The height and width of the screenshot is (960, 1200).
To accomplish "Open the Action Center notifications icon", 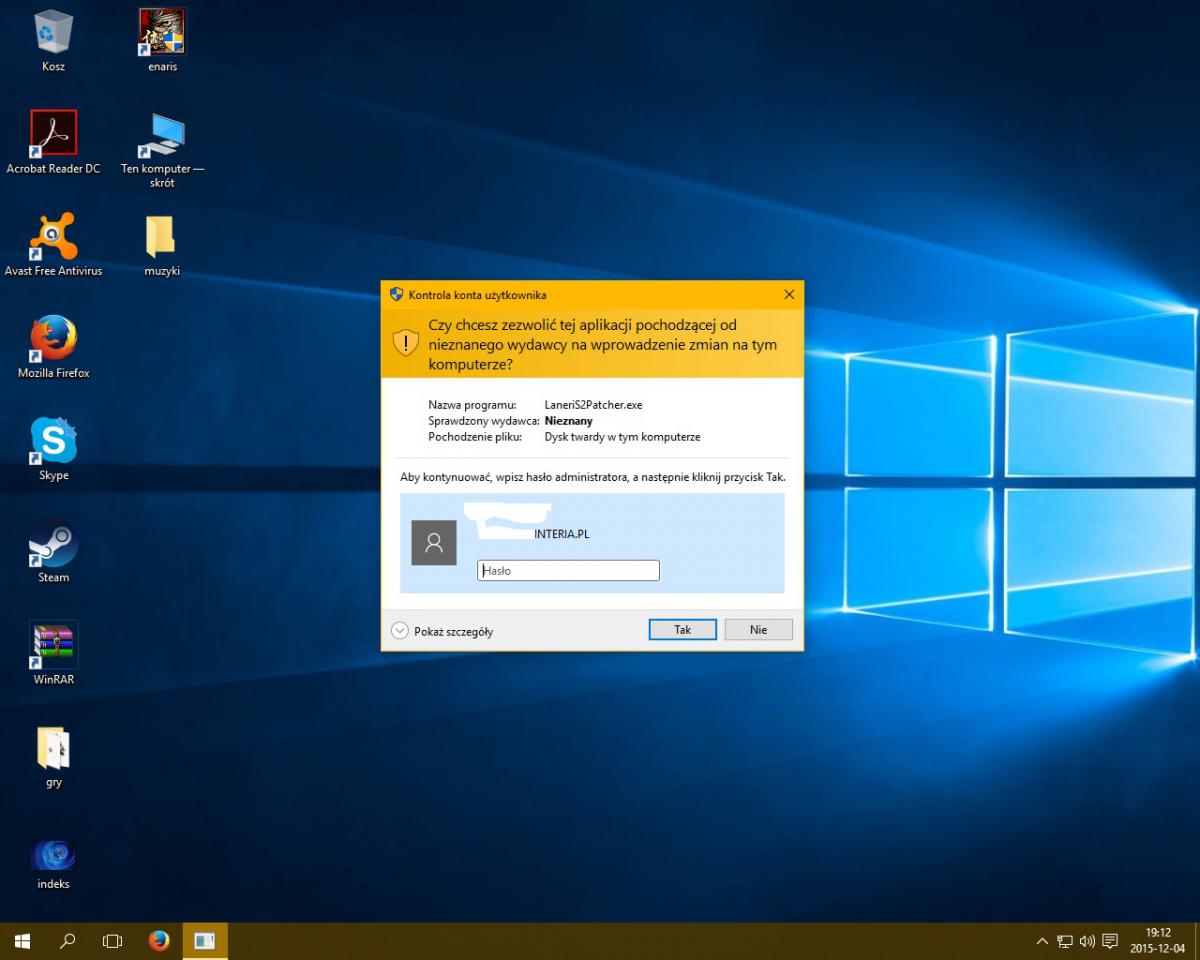I will pyautogui.click(x=1110, y=941).
